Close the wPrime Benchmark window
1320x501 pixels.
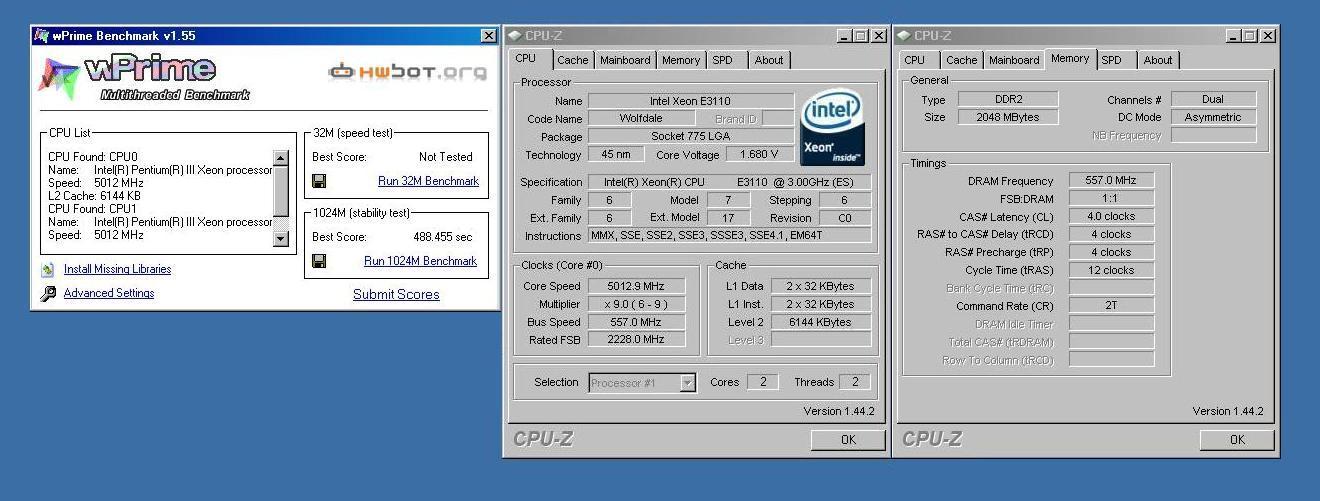pyautogui.click(x=488, y=36)
